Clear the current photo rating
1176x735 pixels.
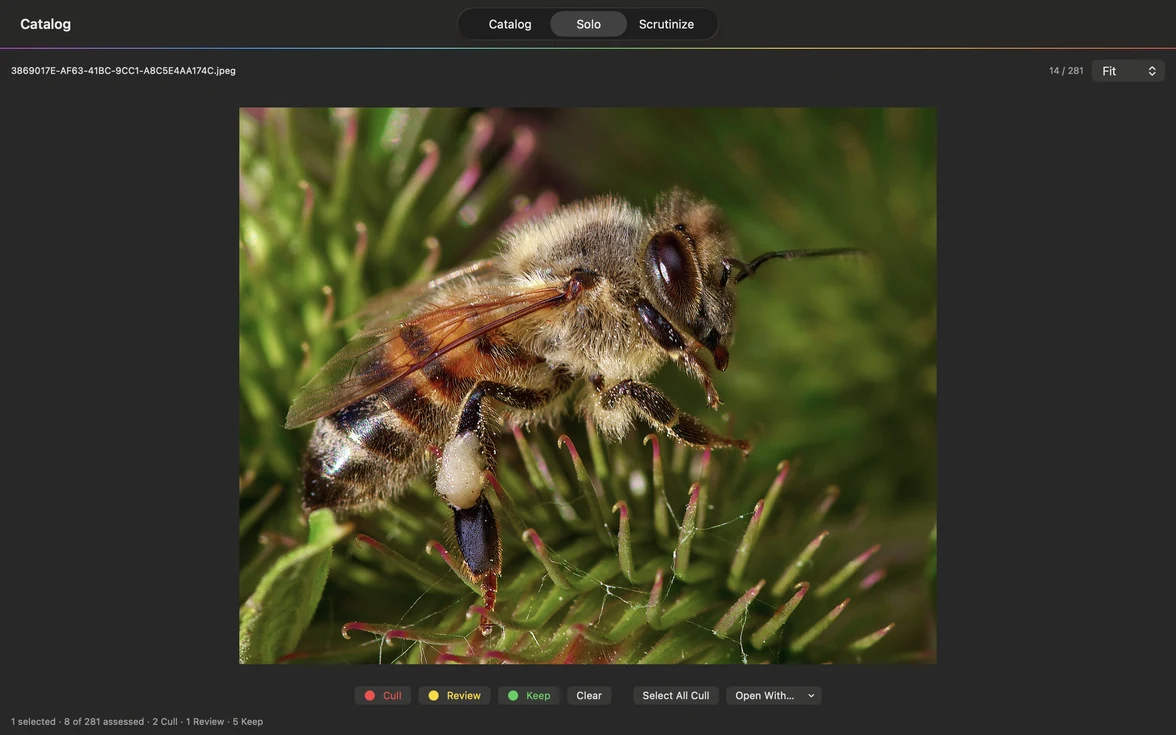589,695
